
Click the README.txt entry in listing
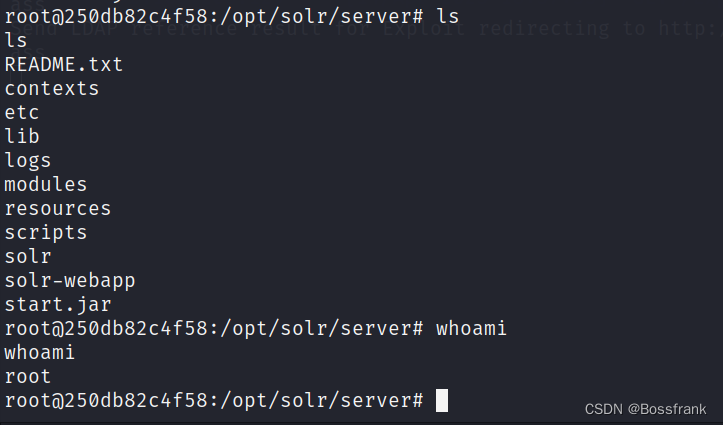click(64, 65)
